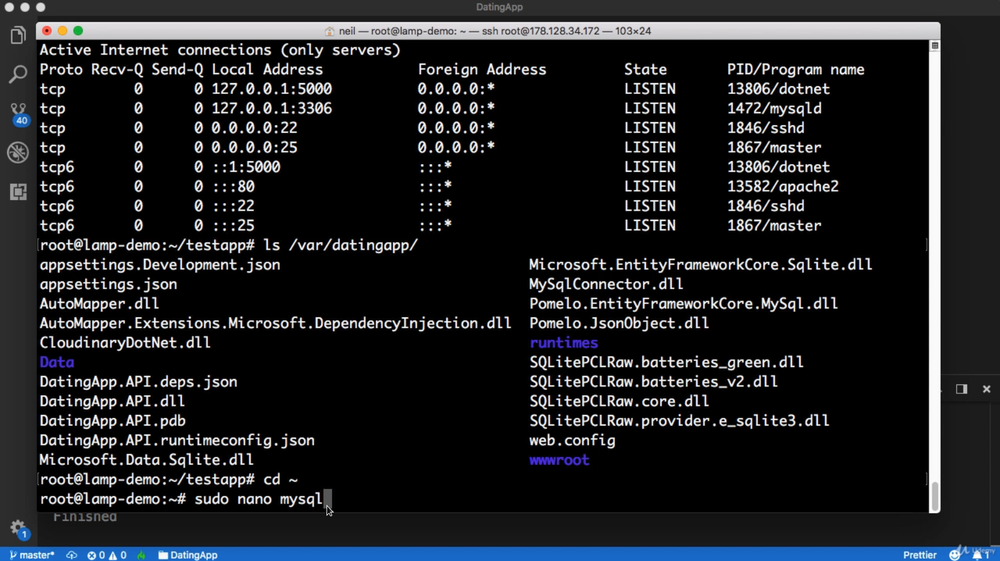1000x561 pixels.
Task: Open the Manage gear icon
Action: (x=18, y=528)
